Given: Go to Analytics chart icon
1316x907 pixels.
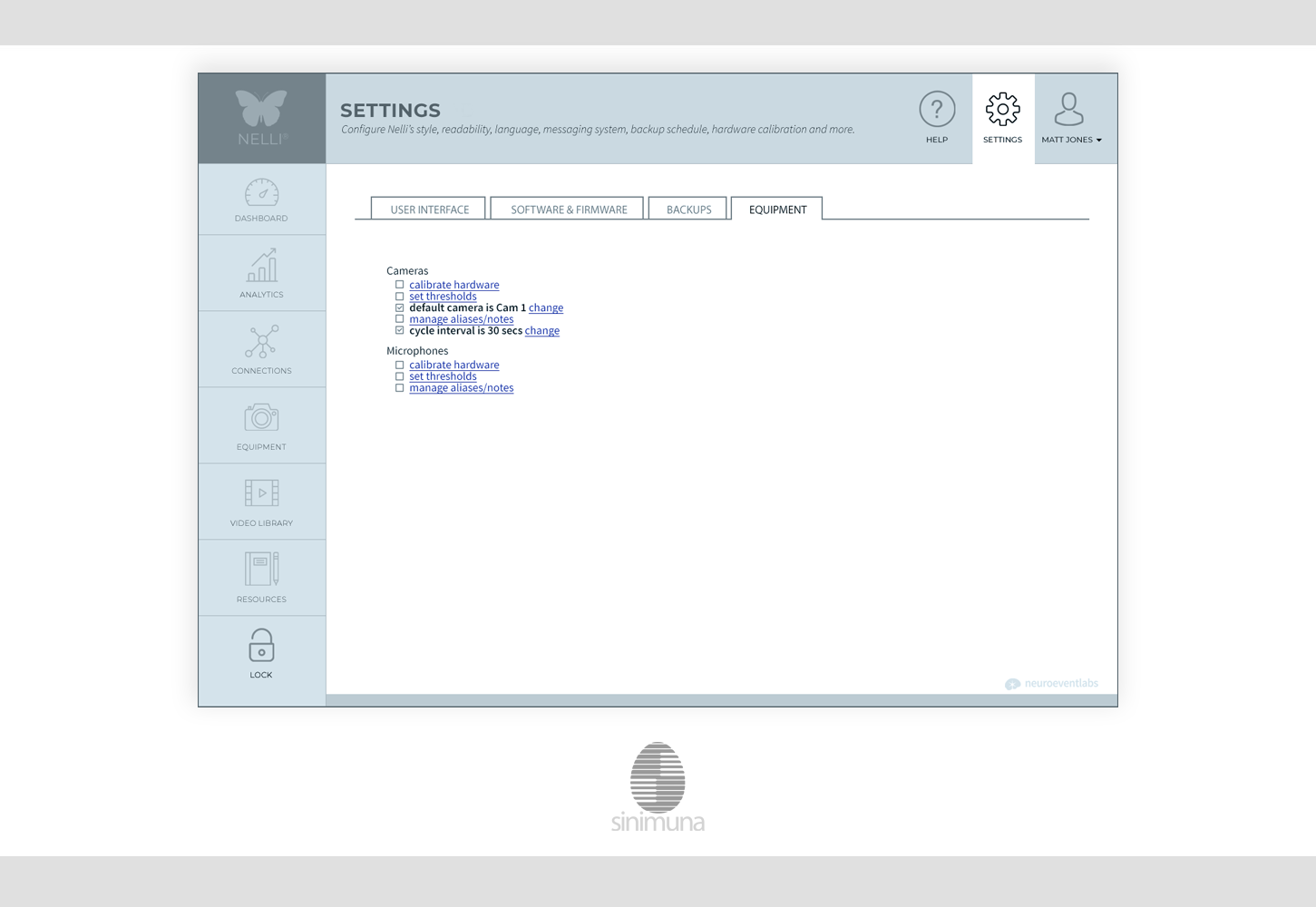Looking at the screenshot, I should 262,265.
